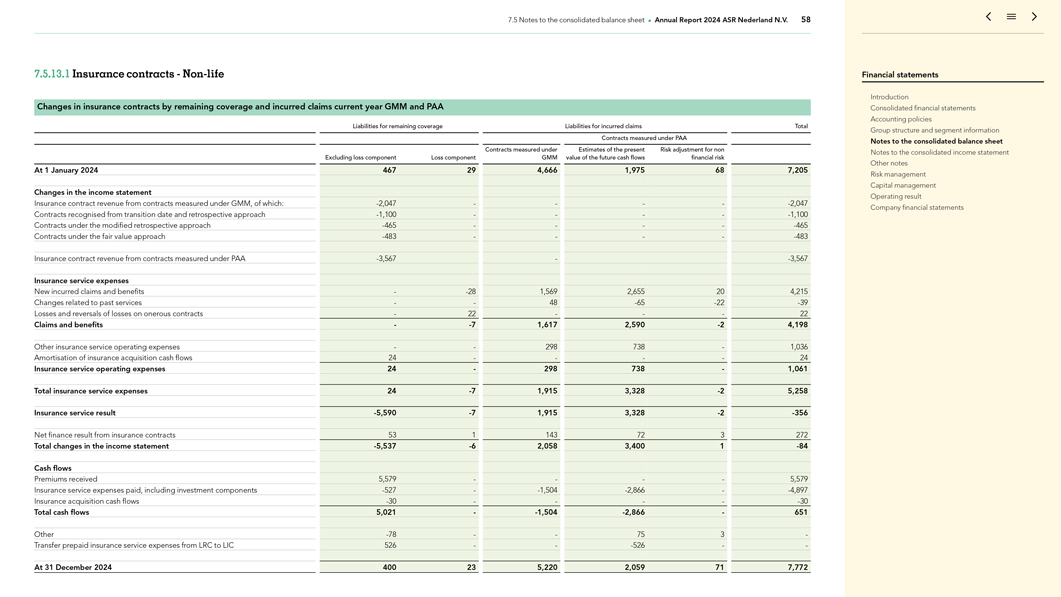The height and width of the screenshot is (597, 1061).
Task: Jump to Other notes section
Action: click(889, 163)
